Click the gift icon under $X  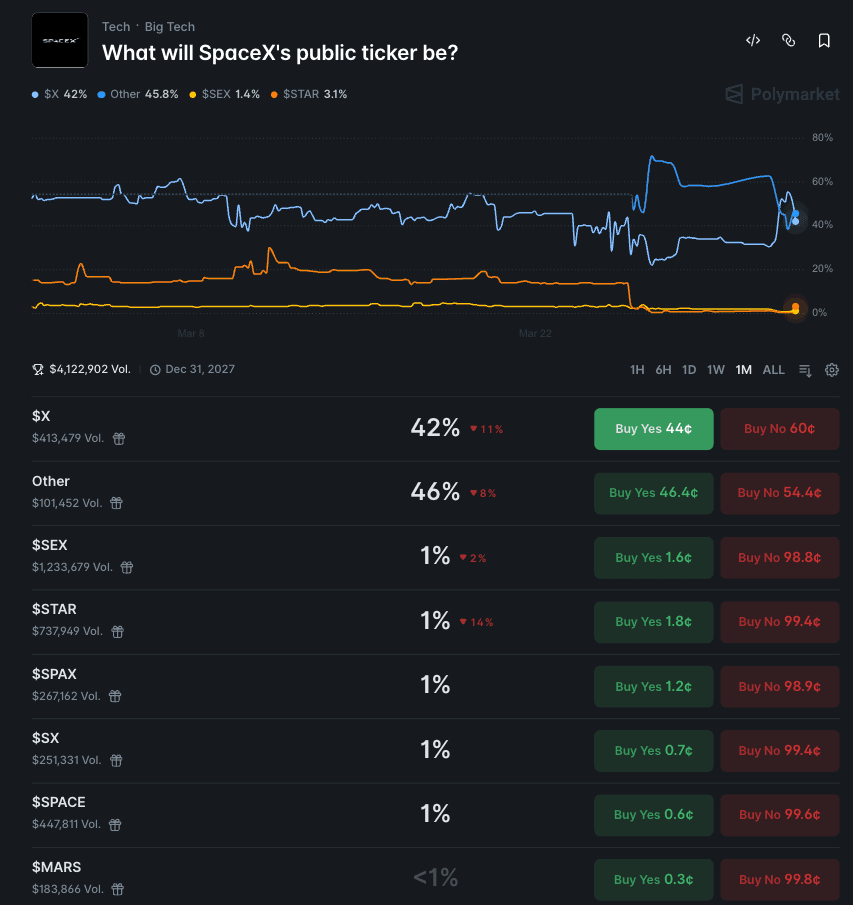(x=118, y=438)
